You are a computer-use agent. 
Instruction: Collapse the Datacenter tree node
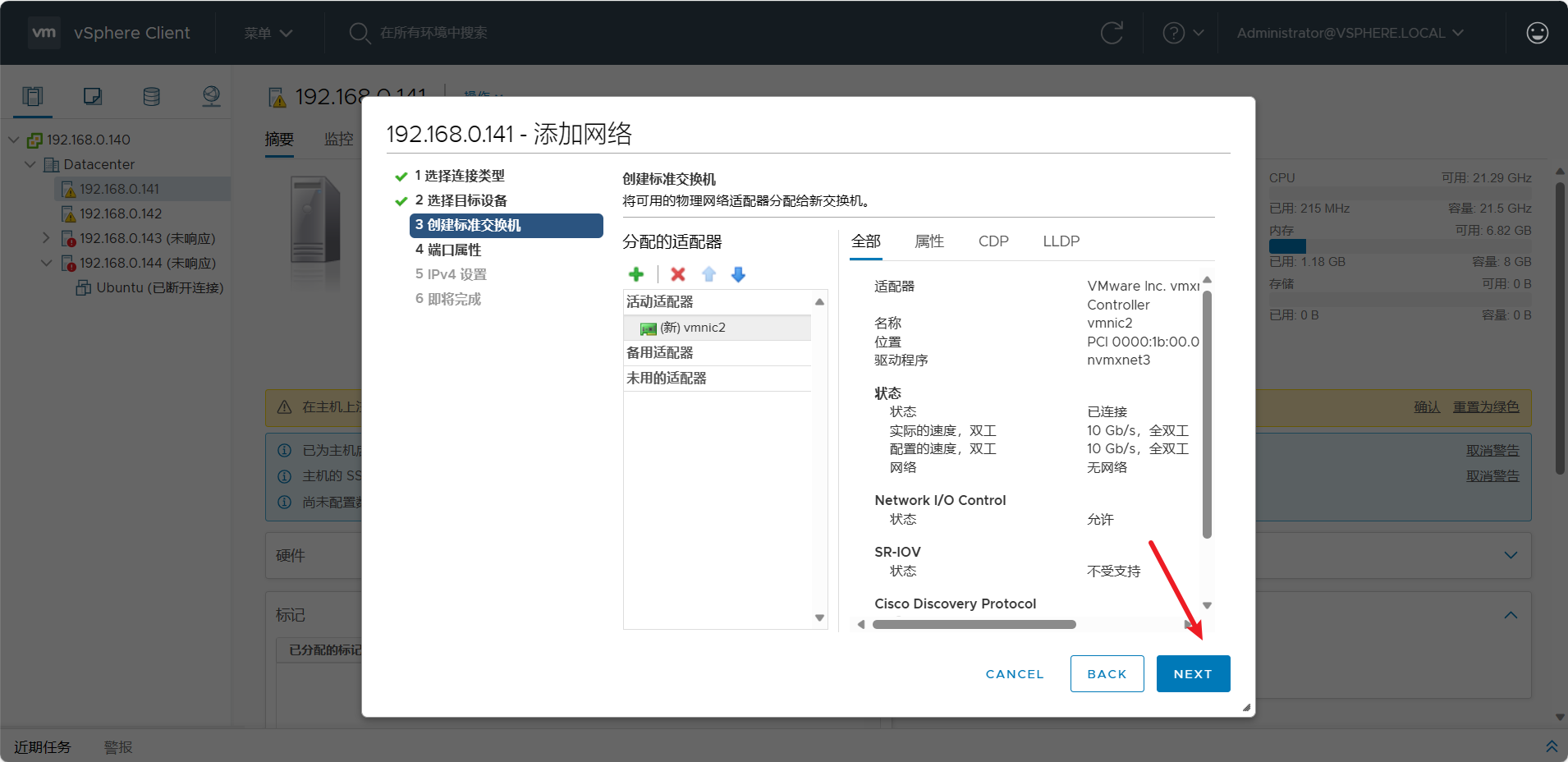coord(30,164)
